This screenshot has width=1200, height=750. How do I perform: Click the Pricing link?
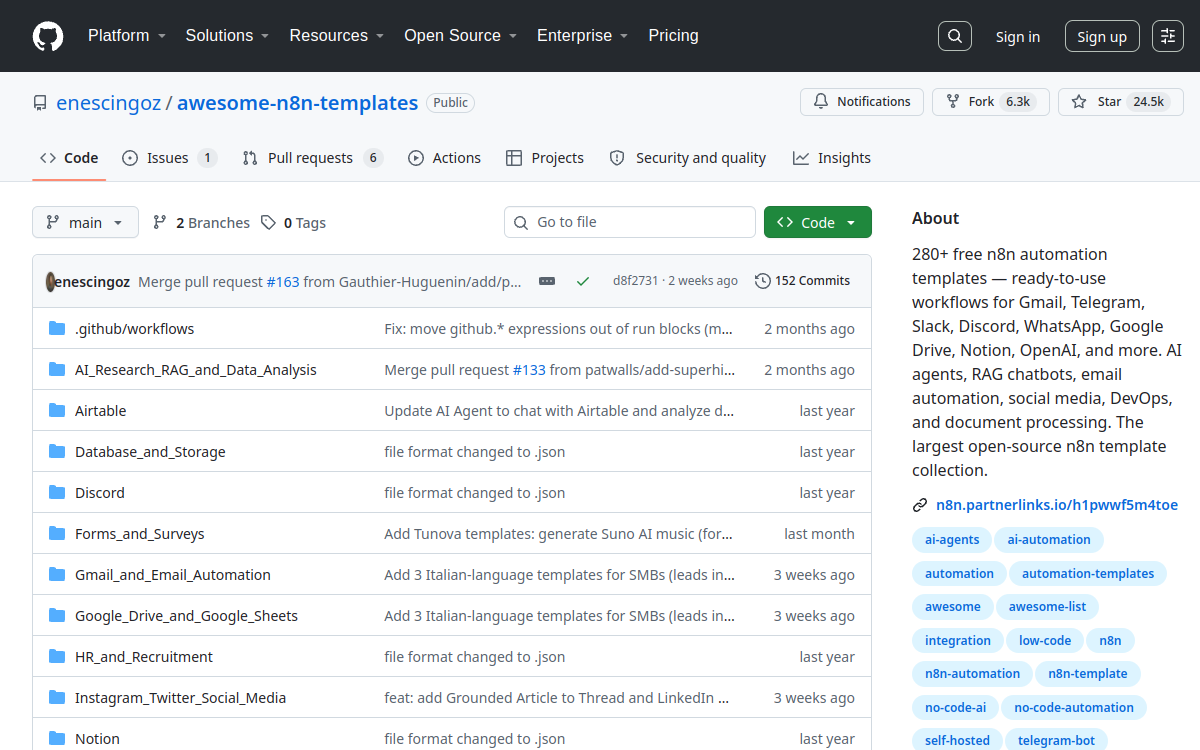pyautogui.click(x=673, y=36)
